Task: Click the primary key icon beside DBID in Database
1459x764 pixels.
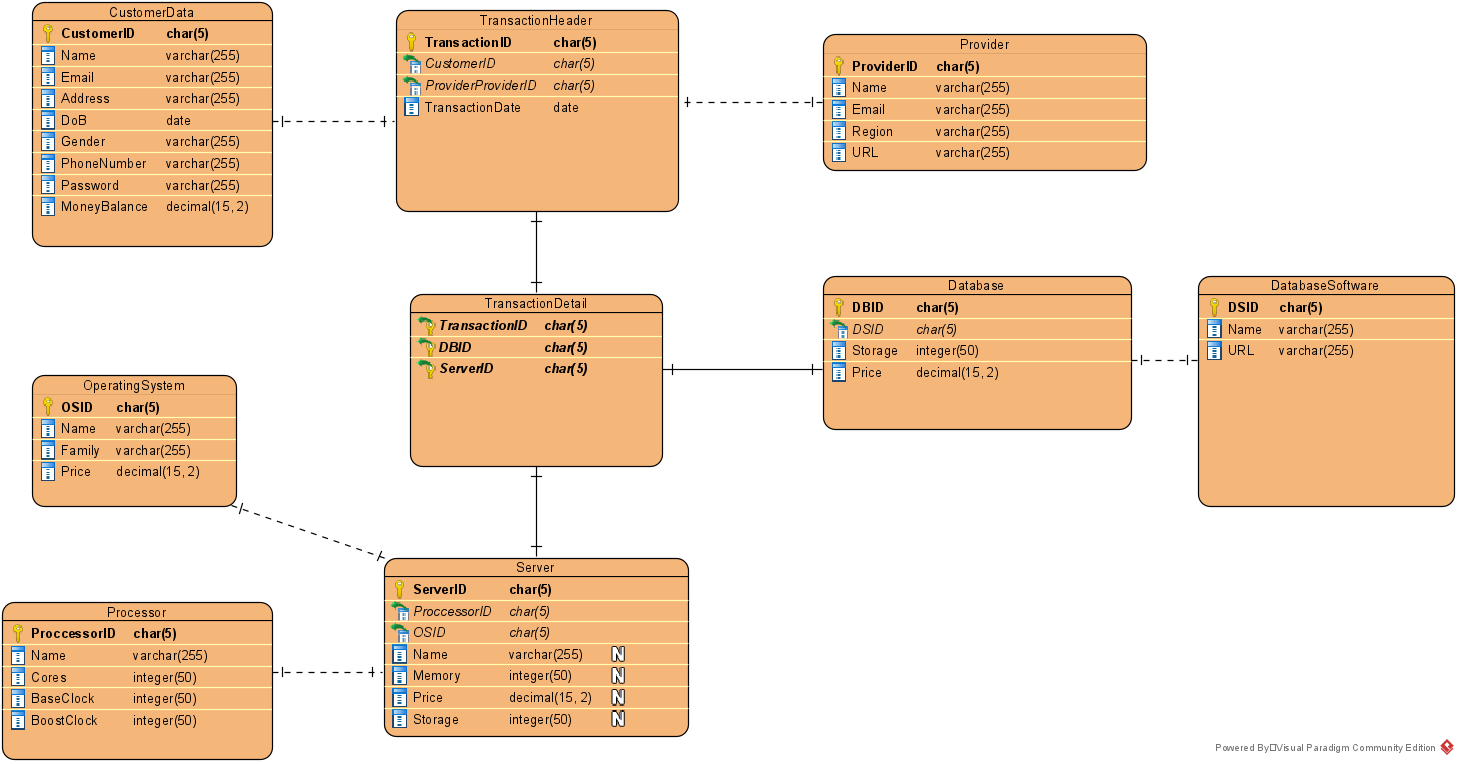Action: click(838, 307)
